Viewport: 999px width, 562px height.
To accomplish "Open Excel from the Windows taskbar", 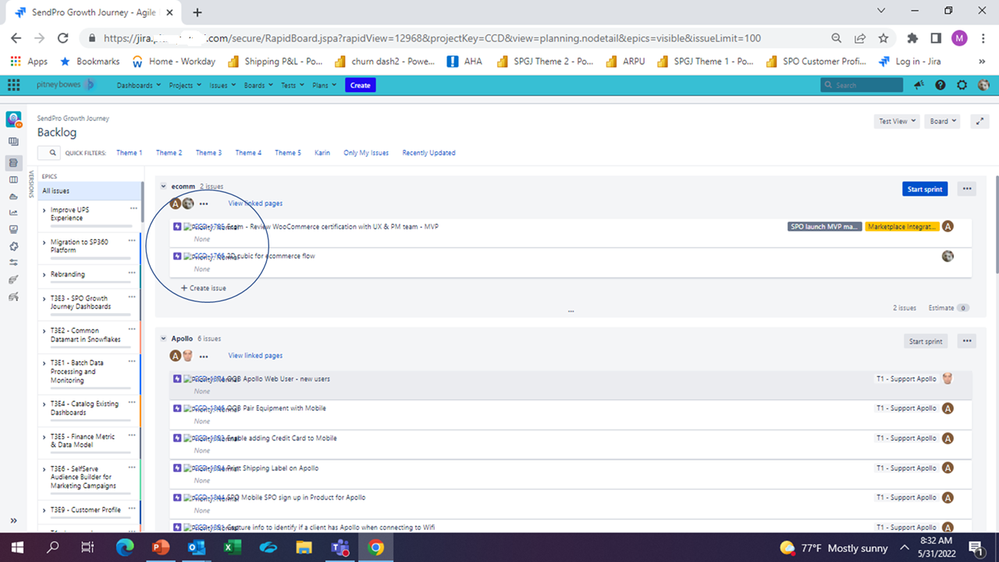I will (x=233, y=547).
